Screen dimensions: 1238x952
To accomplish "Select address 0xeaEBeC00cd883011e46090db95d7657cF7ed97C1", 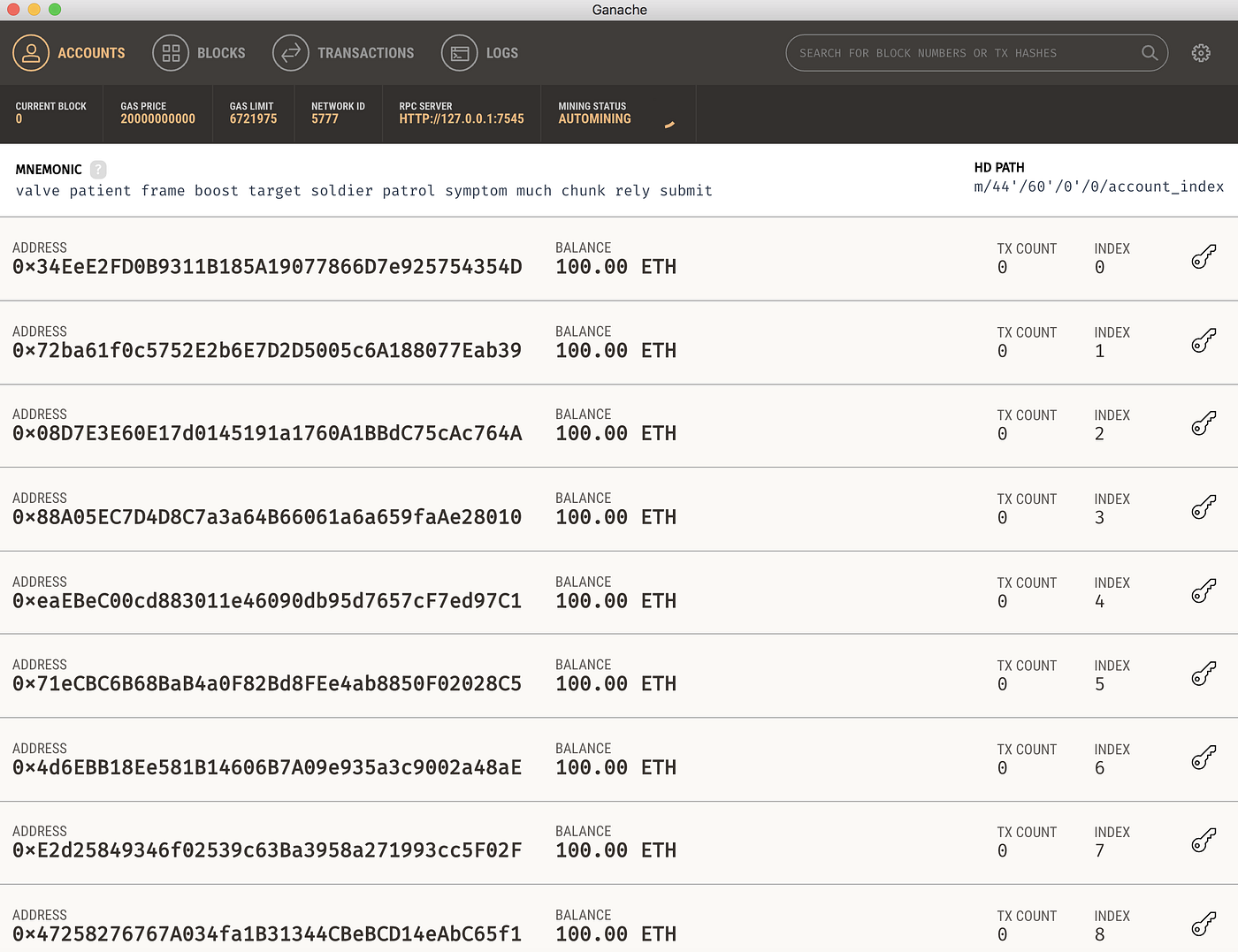I will (267, 601).
